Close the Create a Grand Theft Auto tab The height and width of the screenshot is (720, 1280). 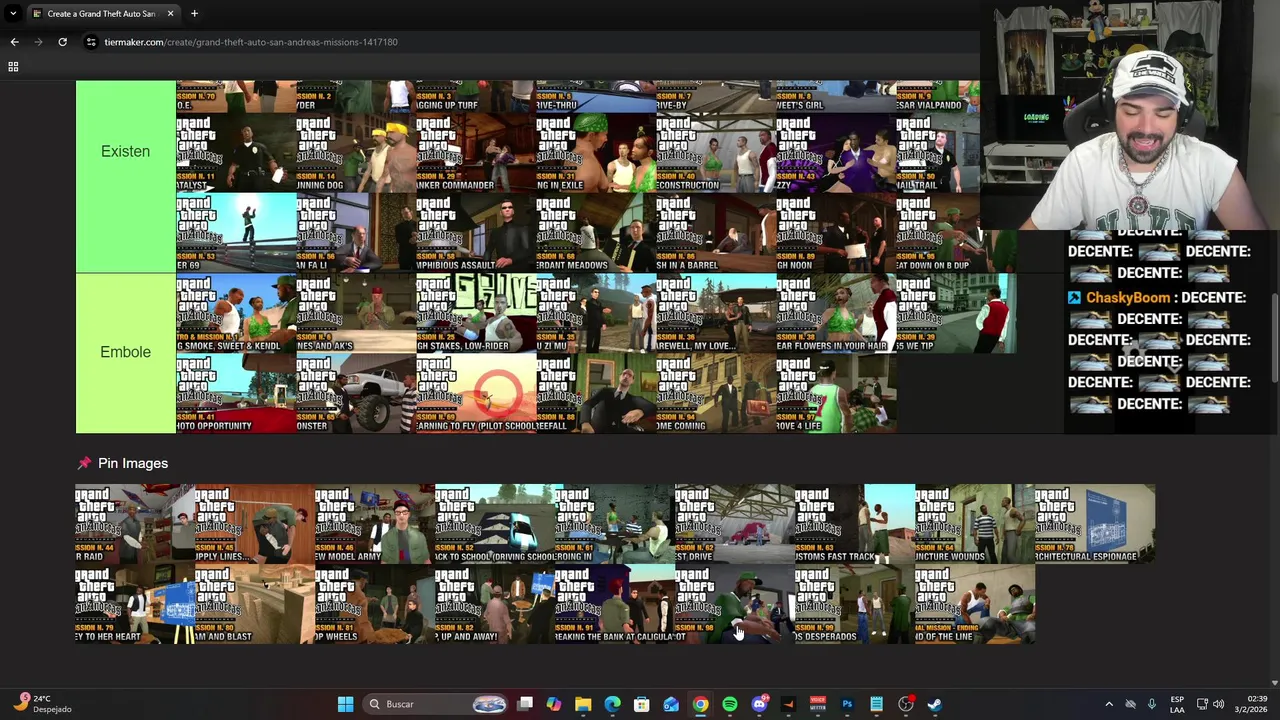point(170,14)
